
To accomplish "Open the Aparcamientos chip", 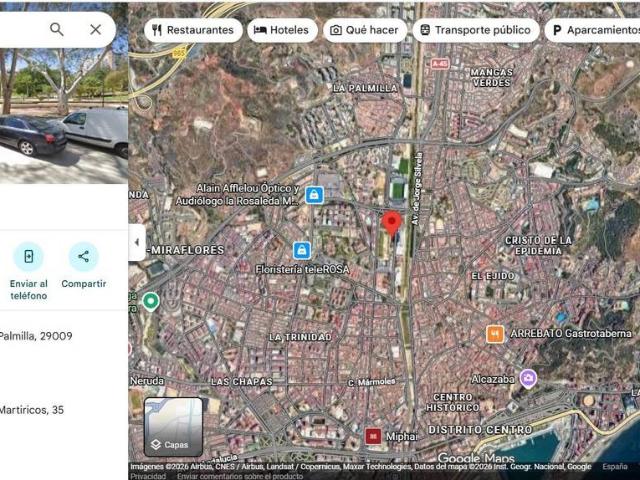I will point(593,30).
